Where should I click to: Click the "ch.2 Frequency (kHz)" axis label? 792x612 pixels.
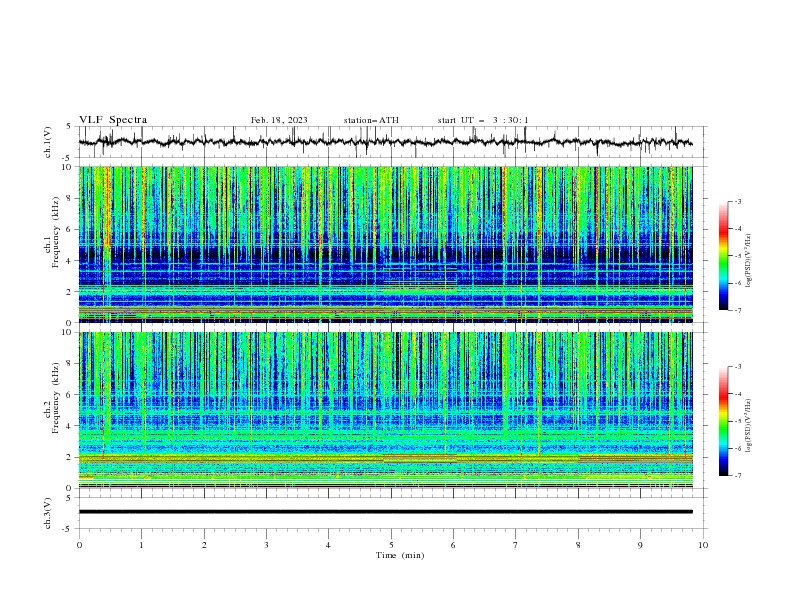tap(52, 398)
